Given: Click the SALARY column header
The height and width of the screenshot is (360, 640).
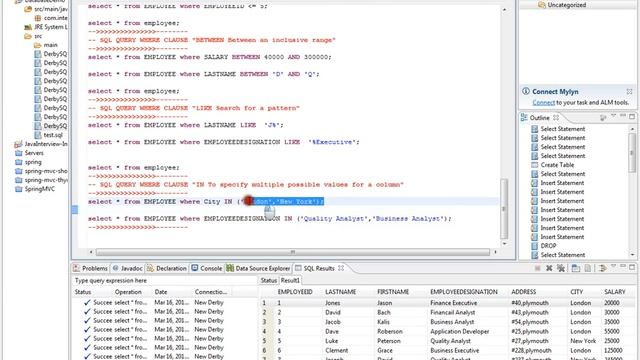Looking at the screenshot, I should tap(615, 292).
